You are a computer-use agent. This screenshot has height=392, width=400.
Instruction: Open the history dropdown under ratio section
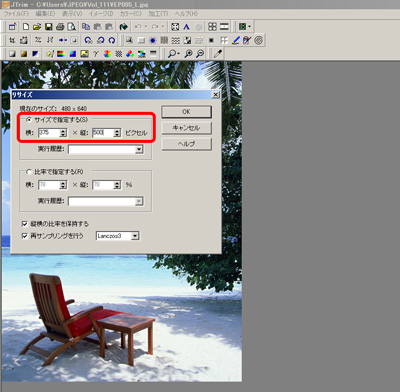[139, 201]
